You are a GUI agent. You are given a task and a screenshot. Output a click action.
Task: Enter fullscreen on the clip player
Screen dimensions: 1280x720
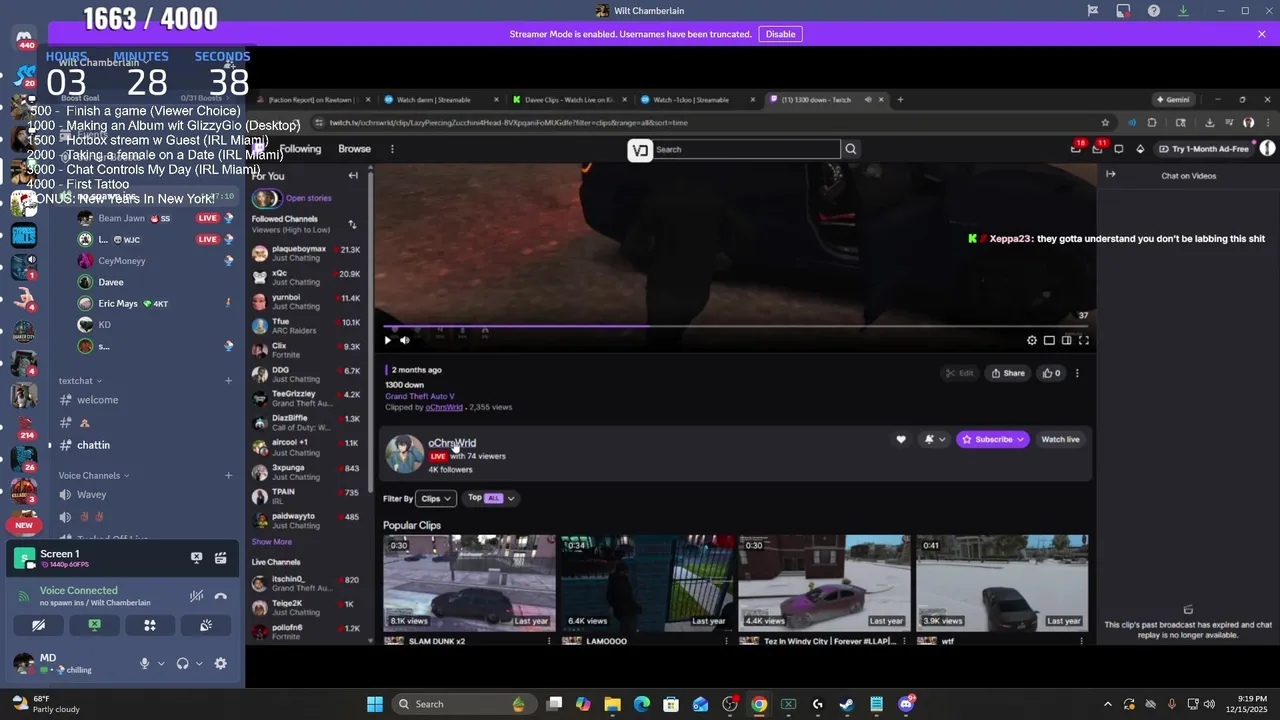tap(1084, 340)
